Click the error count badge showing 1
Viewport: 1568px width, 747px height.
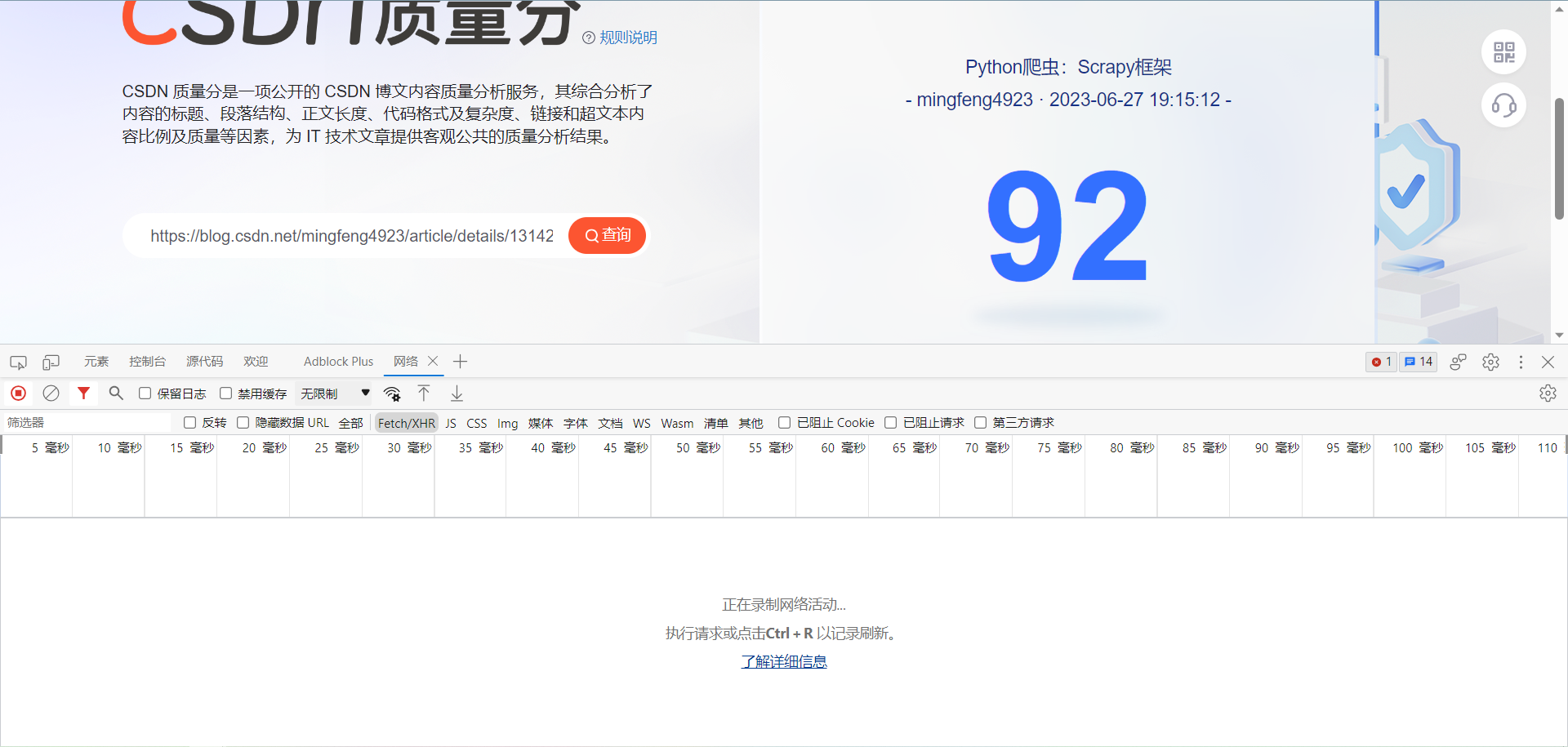[1381, 362]
